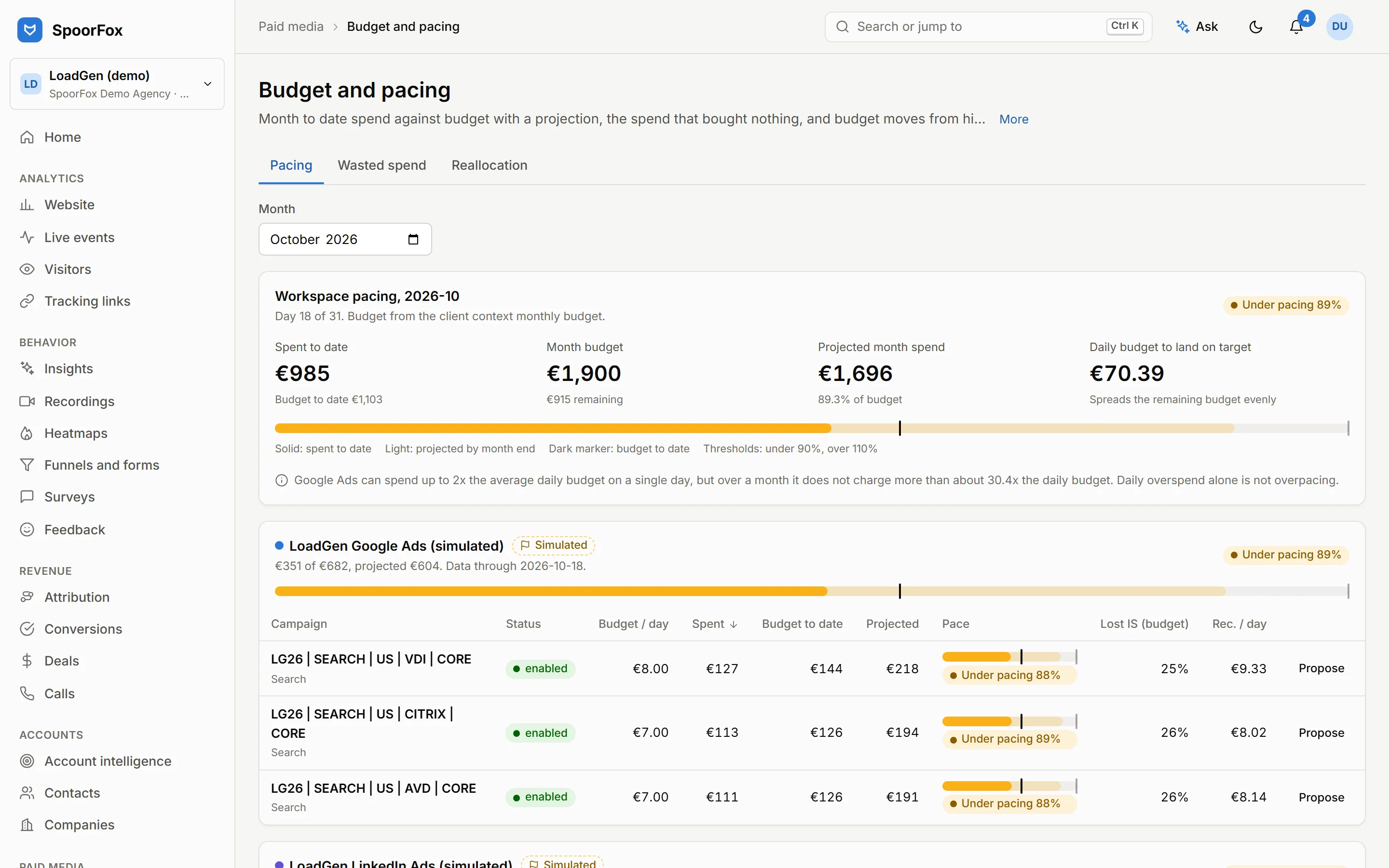
Task: Open Tracking links
Action: [117, 301]
